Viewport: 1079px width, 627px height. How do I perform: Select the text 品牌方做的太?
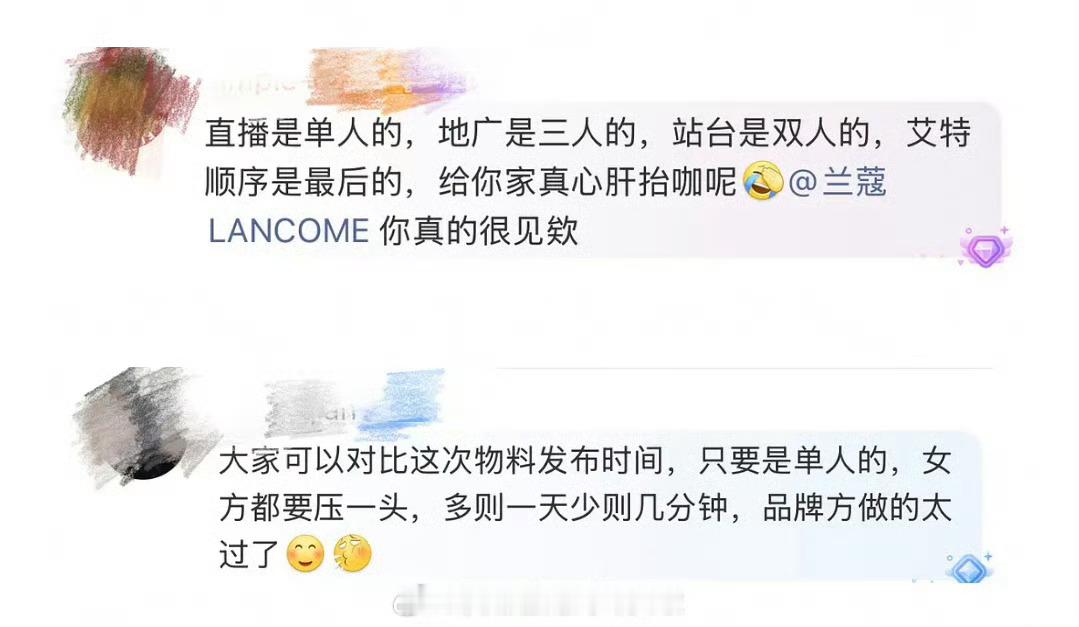(x=857, y=509)
